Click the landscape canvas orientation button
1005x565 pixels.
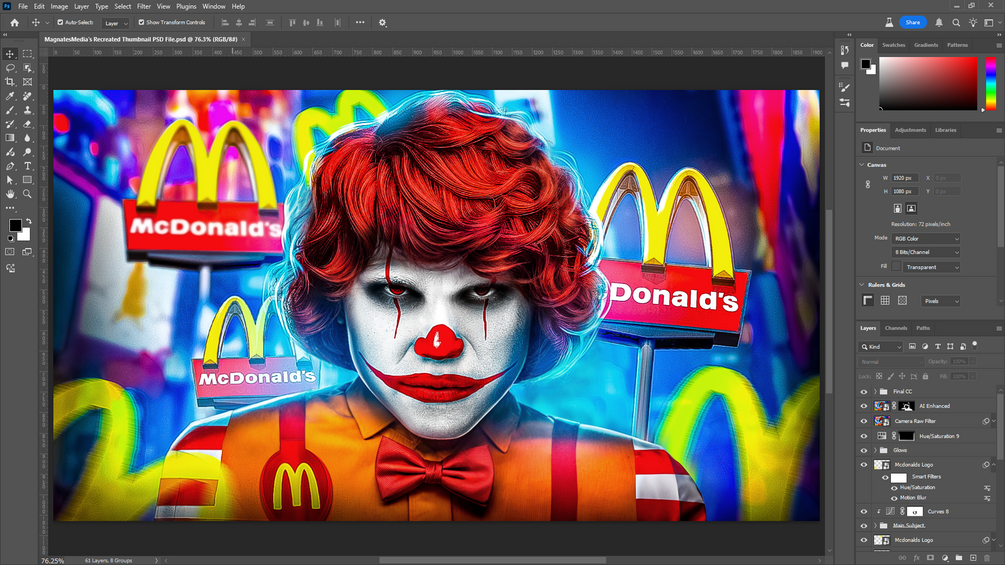click(x=911, y=208)
